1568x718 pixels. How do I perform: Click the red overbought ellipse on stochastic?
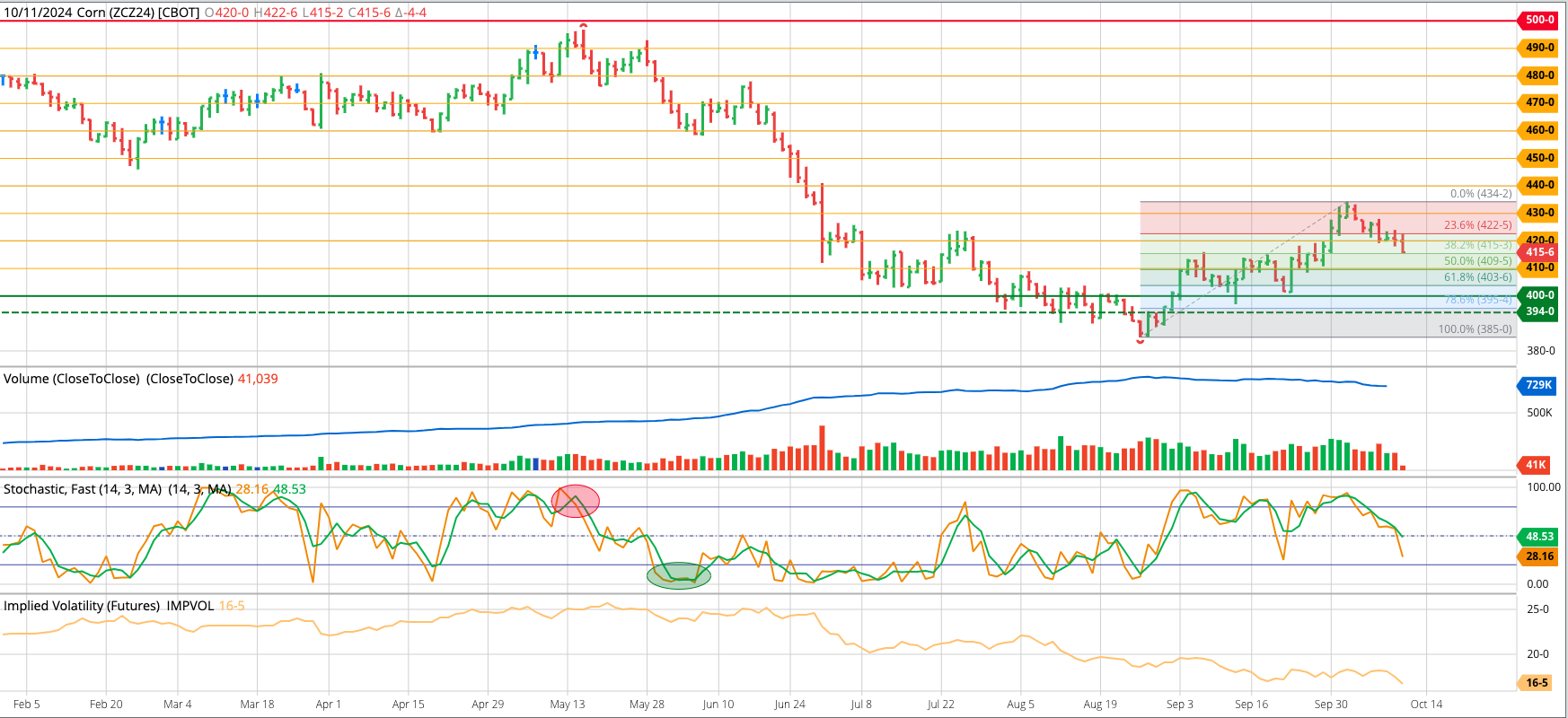(576, 501)
